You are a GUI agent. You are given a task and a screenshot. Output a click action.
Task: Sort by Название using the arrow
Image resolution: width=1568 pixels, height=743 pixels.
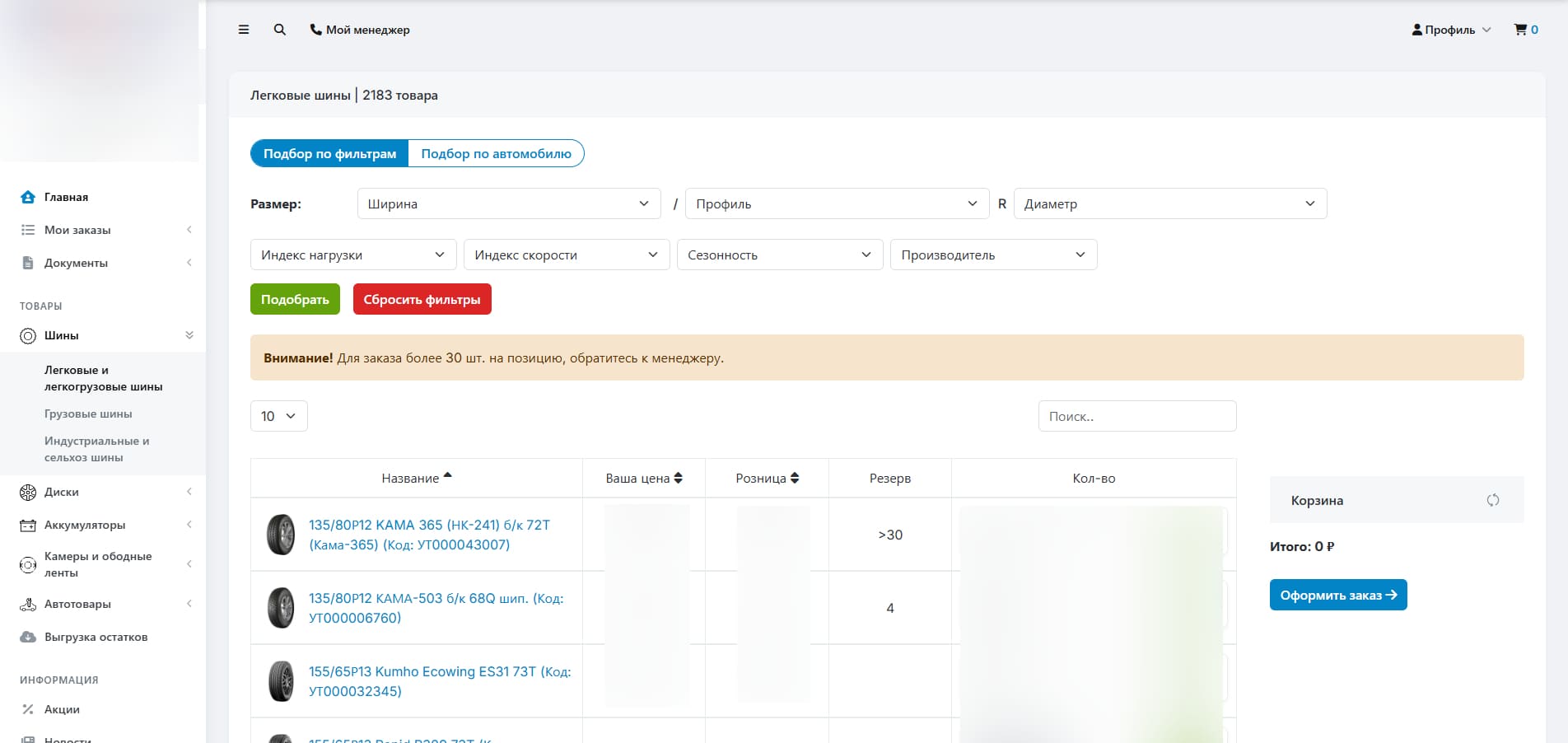click(x=448, y=475)
